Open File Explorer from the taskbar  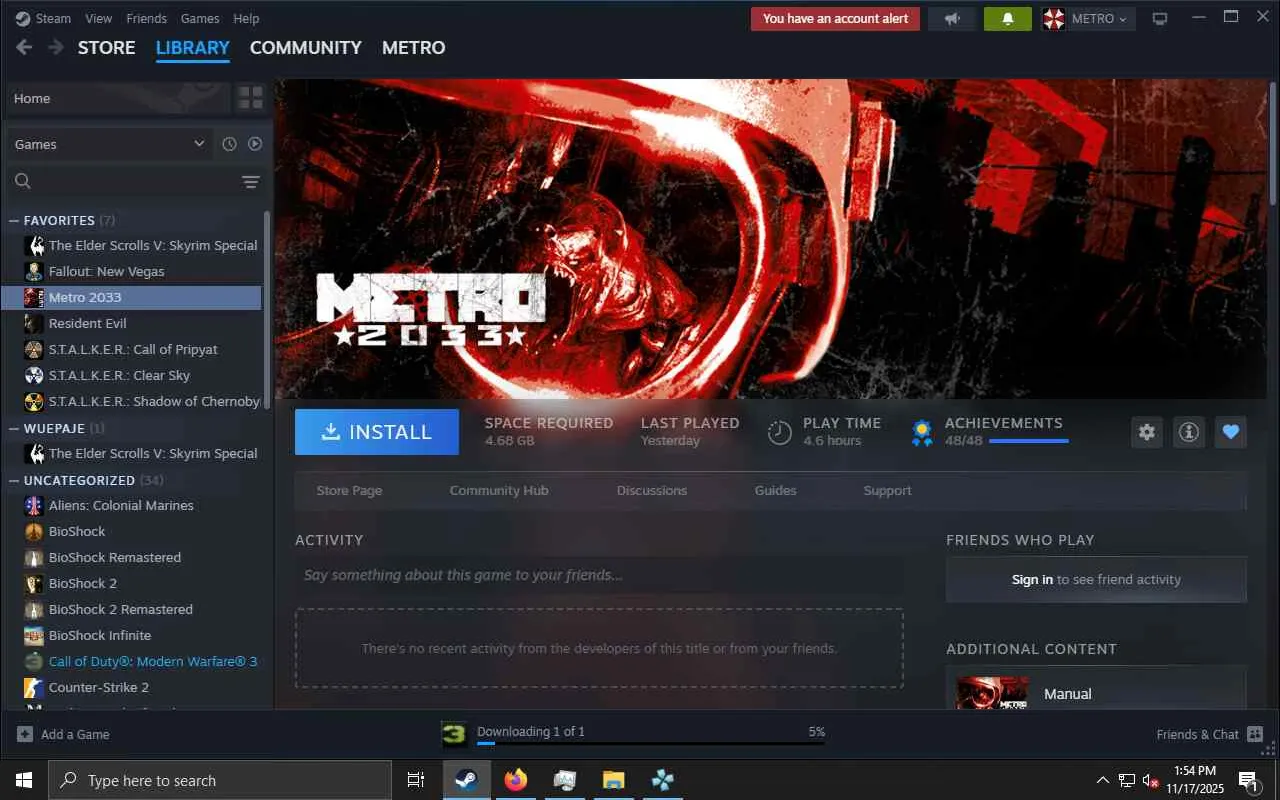click(613, 780)
